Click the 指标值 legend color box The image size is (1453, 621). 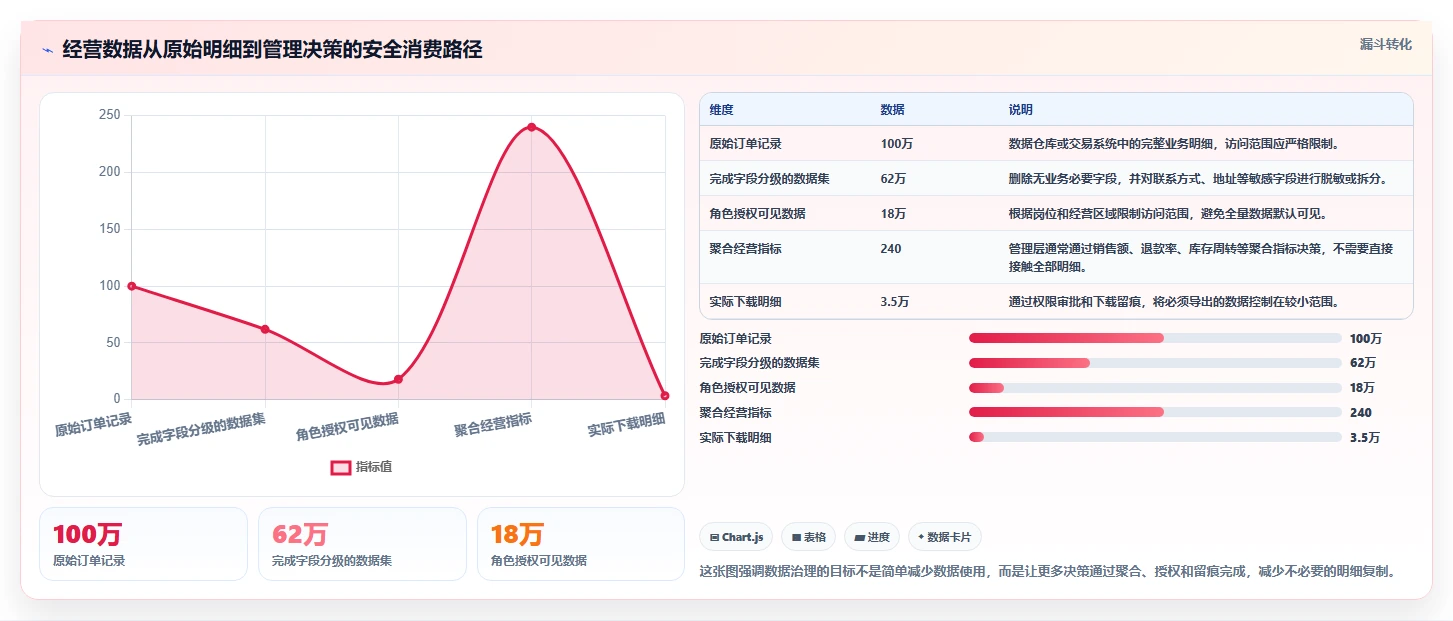(x=341, y=467)
